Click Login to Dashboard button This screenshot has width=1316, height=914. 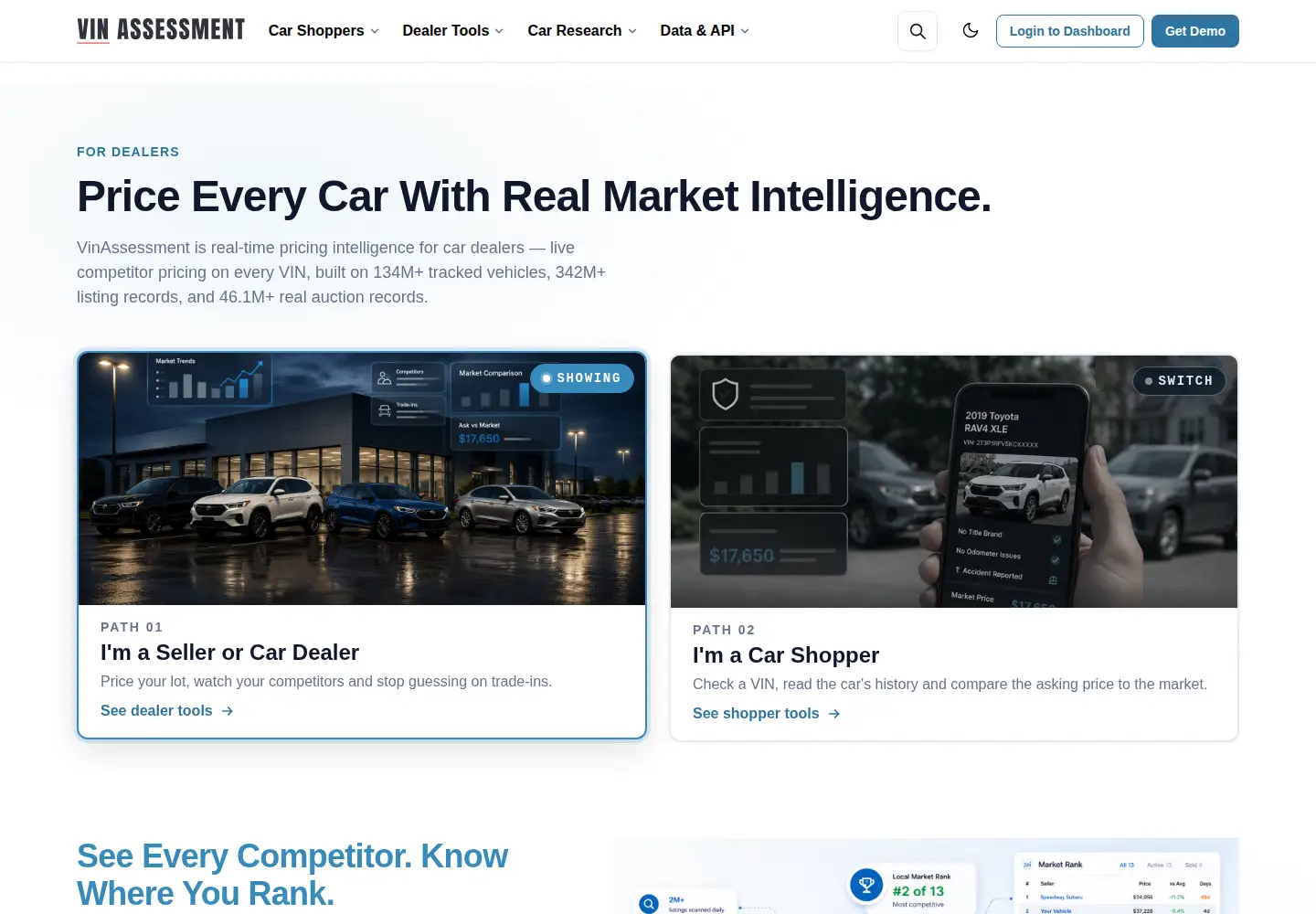click(1069, 31)
